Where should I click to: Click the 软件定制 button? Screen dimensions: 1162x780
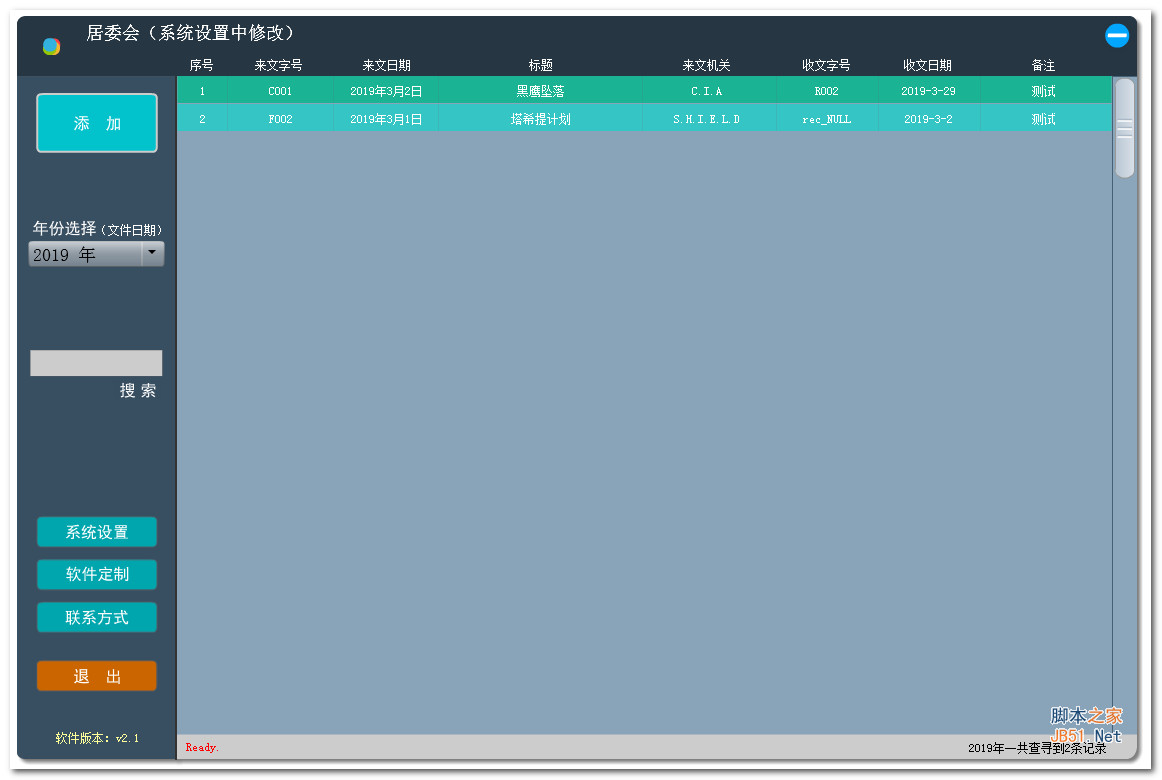[x=96, y=574]
